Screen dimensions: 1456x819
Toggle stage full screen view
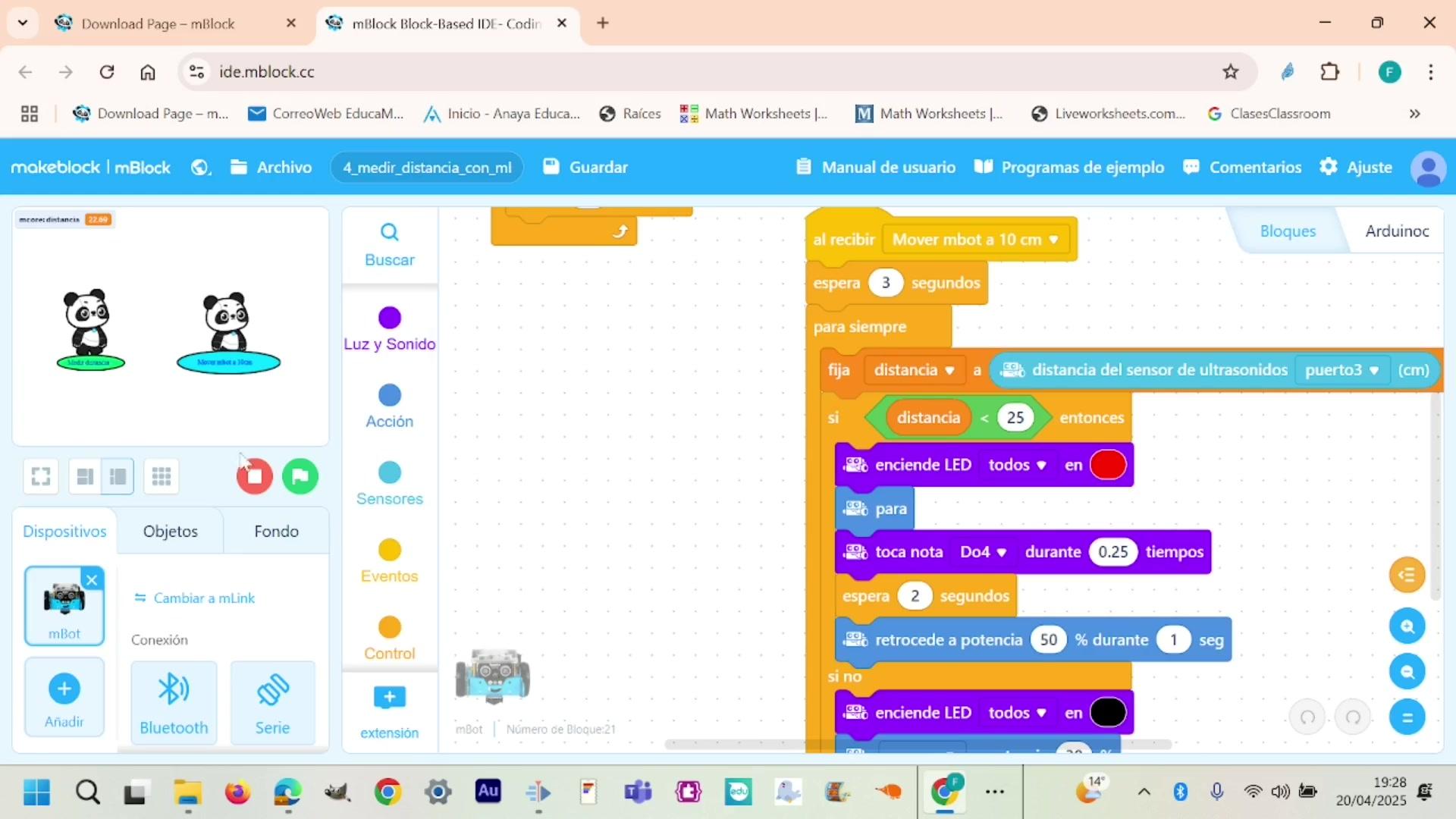point(41,476)
